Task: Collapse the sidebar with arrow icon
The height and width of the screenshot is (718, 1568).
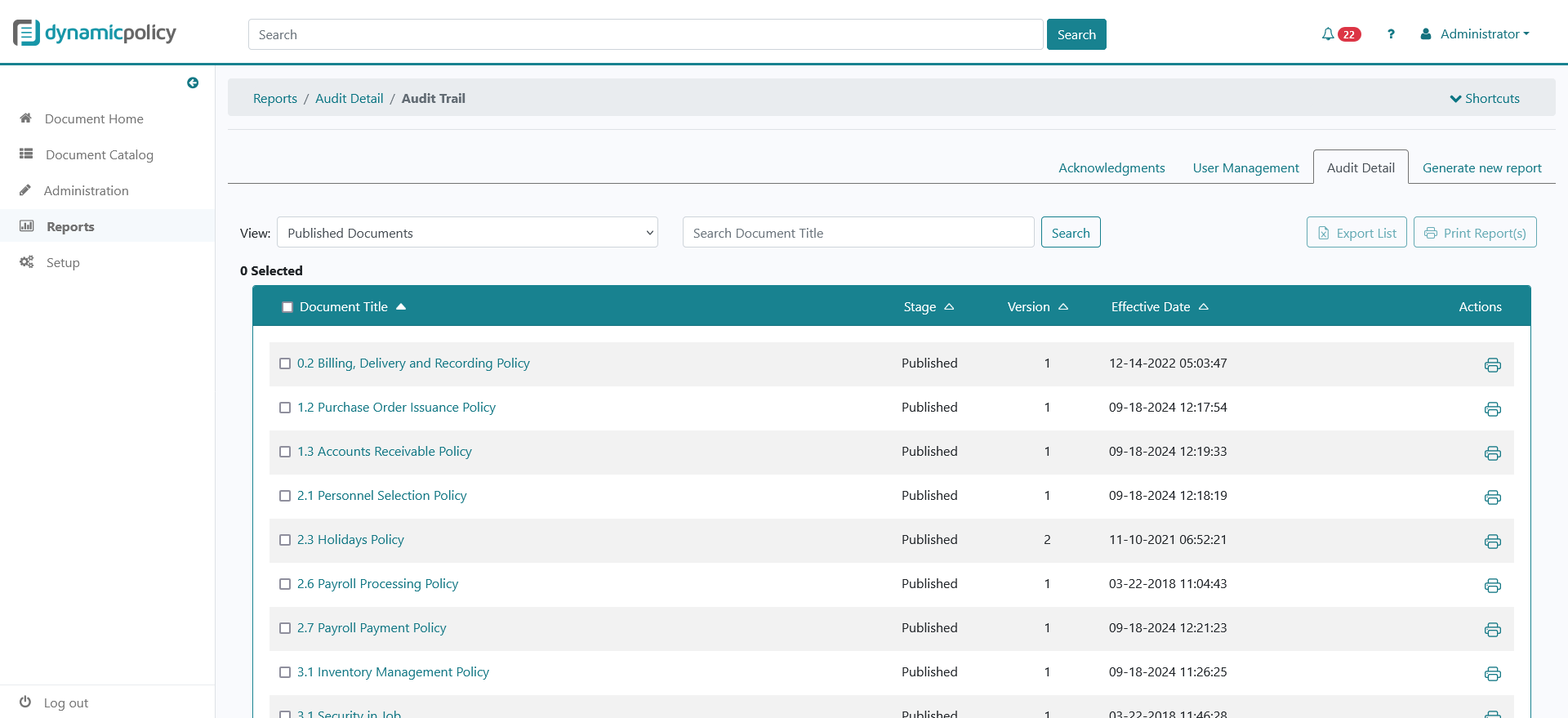Action: [x=193, y=83]
